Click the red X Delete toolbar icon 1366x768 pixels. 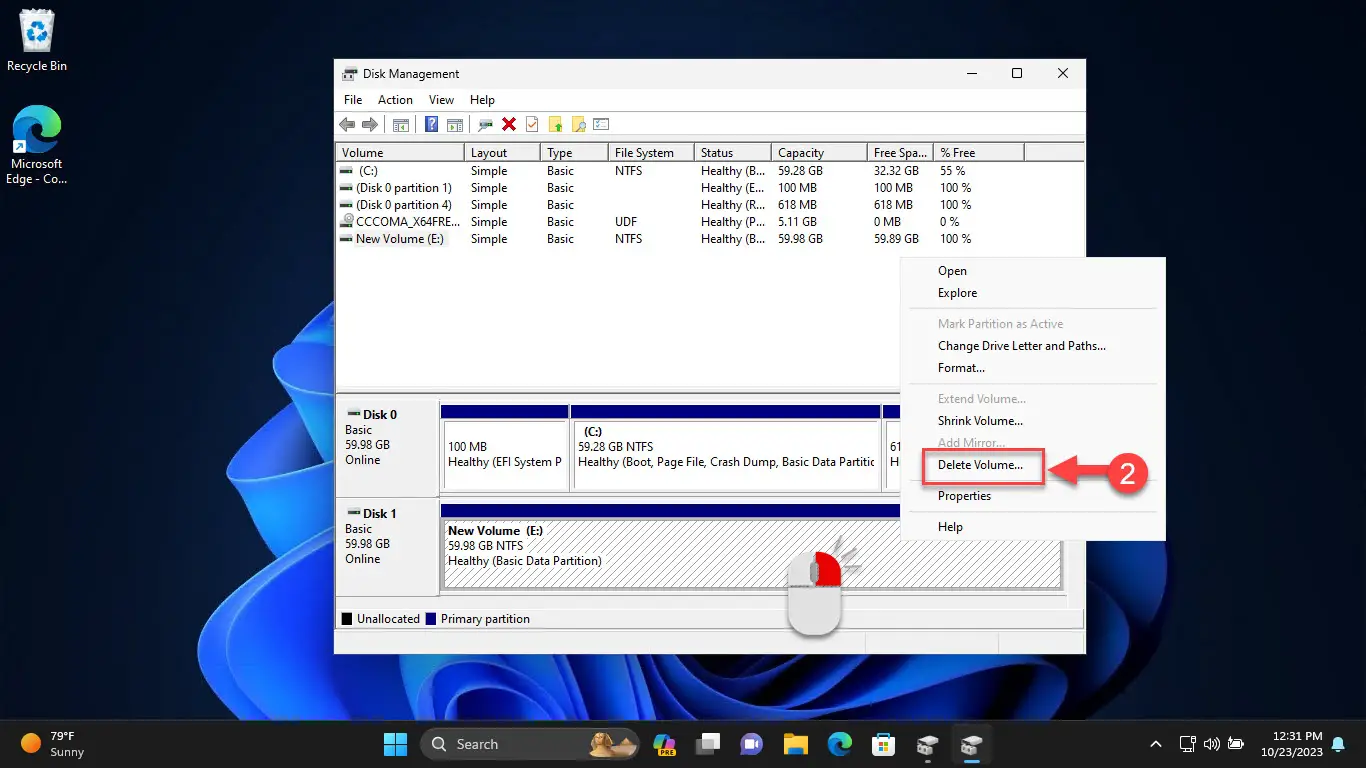(509, 125)
